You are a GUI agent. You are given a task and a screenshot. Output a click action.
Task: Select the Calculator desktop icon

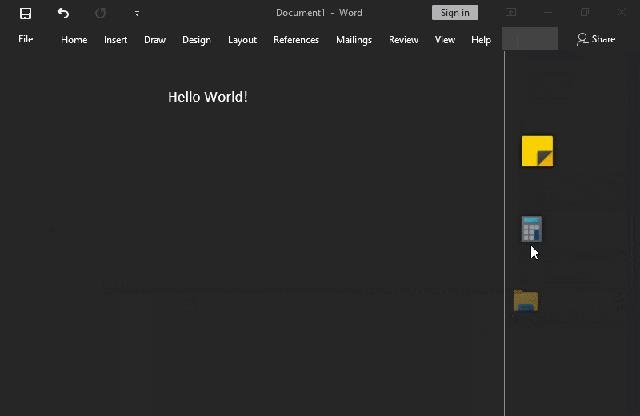tap(532, 229)
